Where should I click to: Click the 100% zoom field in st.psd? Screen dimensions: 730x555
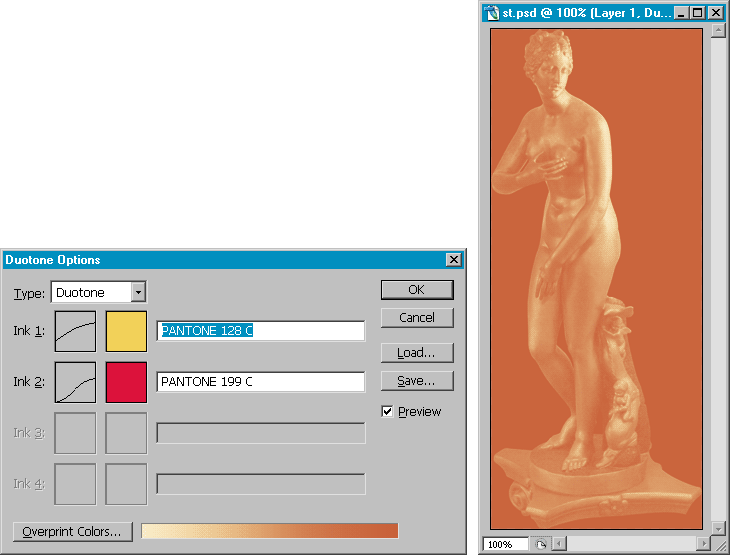(x=506, y=544)
